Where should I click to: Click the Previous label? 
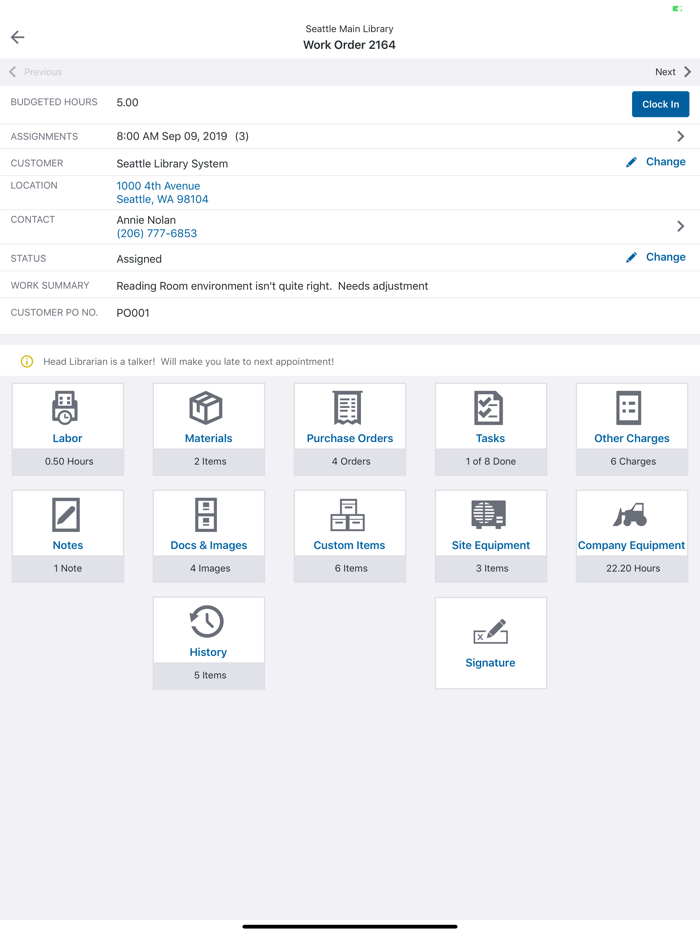[x=43, y=72]
